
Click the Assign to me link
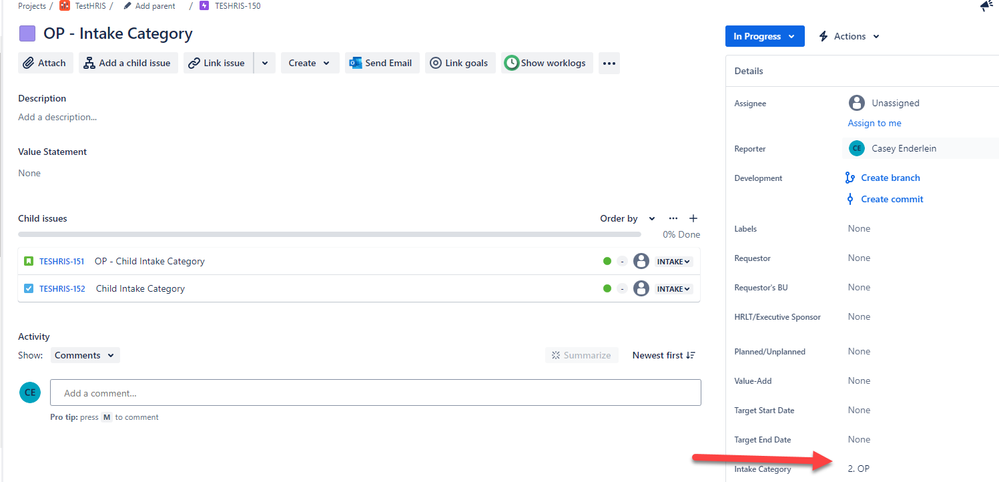874,123
